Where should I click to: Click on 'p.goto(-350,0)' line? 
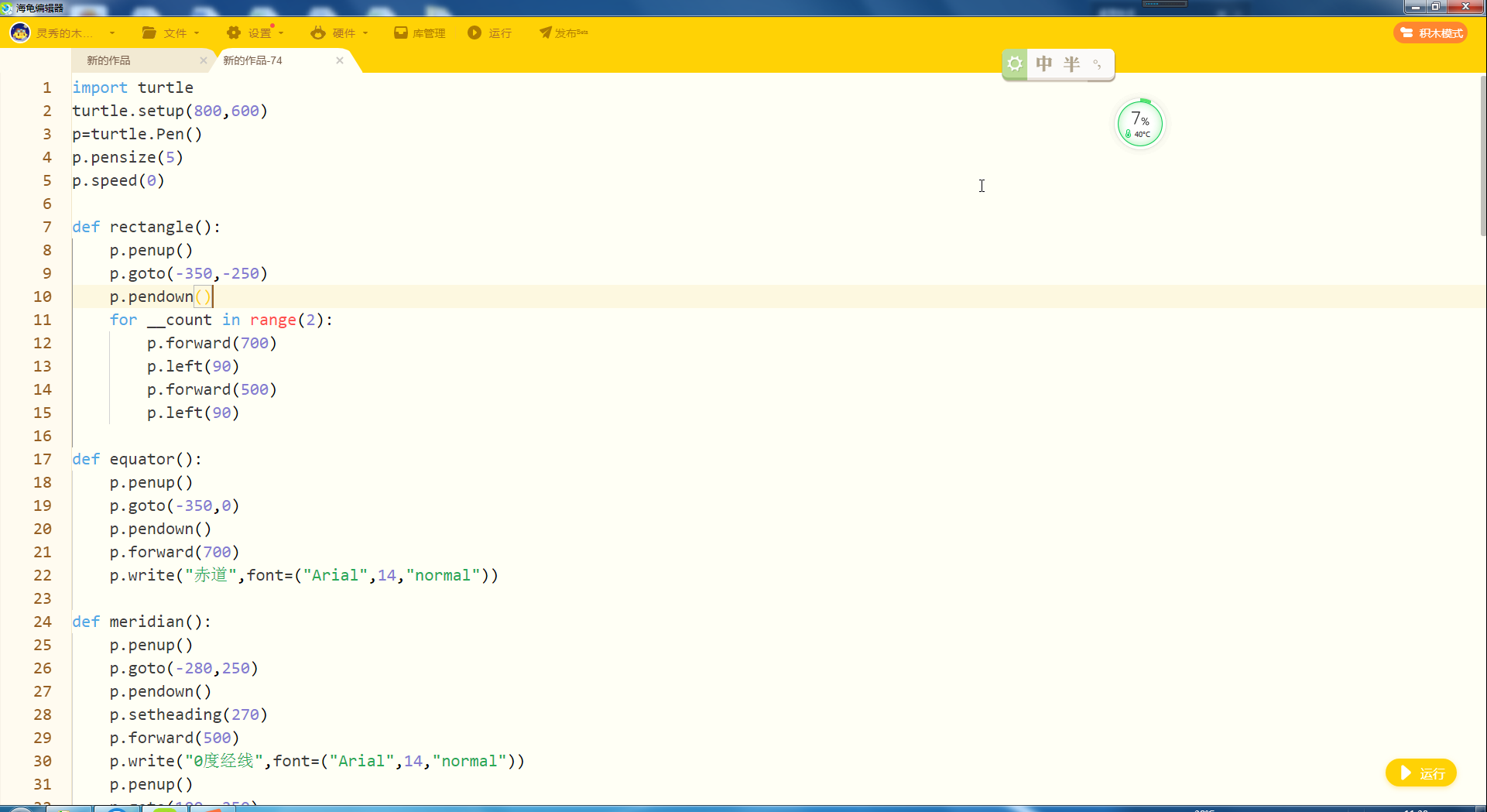174,505
